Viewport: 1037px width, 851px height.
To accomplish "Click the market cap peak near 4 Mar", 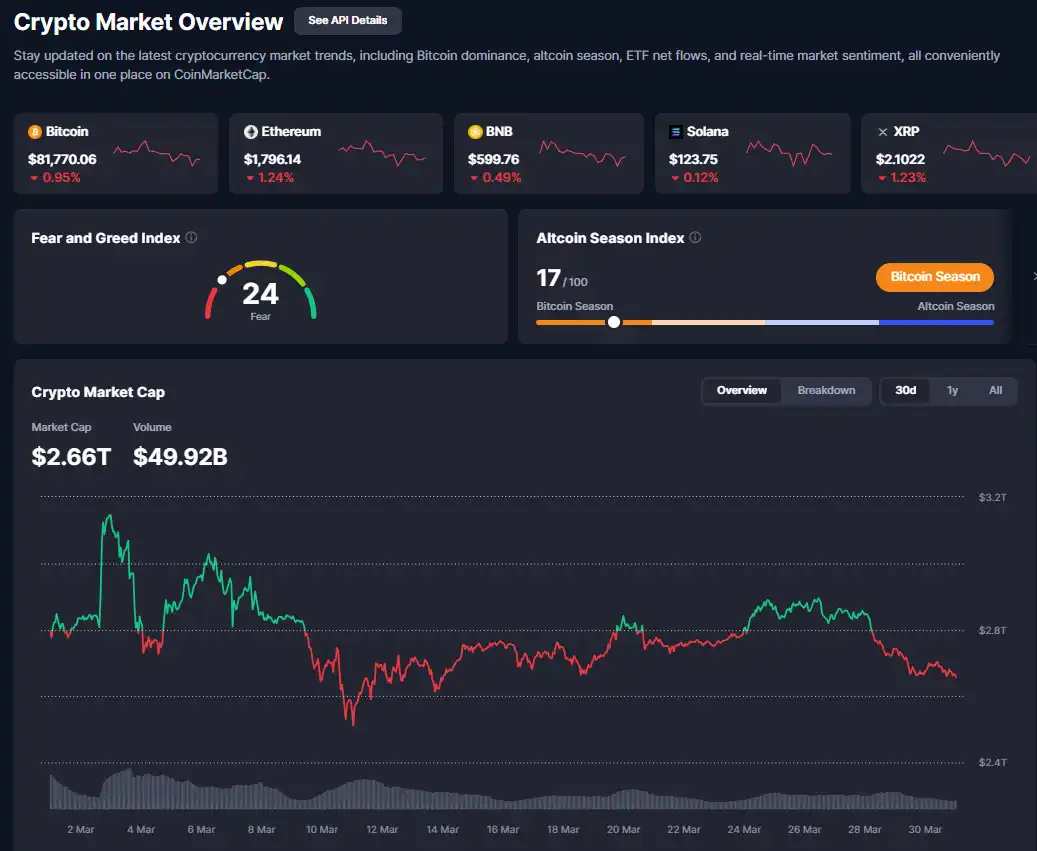I will [x=105, y=518].
